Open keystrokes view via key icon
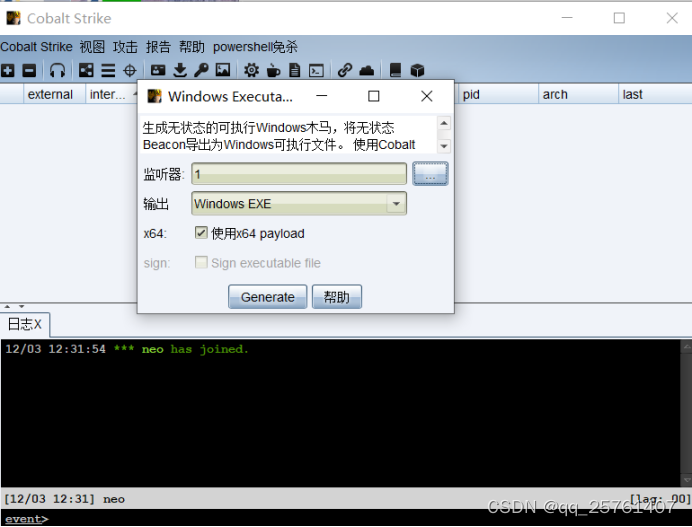This screenshot has height=527, width=692. tap(201, 70)
